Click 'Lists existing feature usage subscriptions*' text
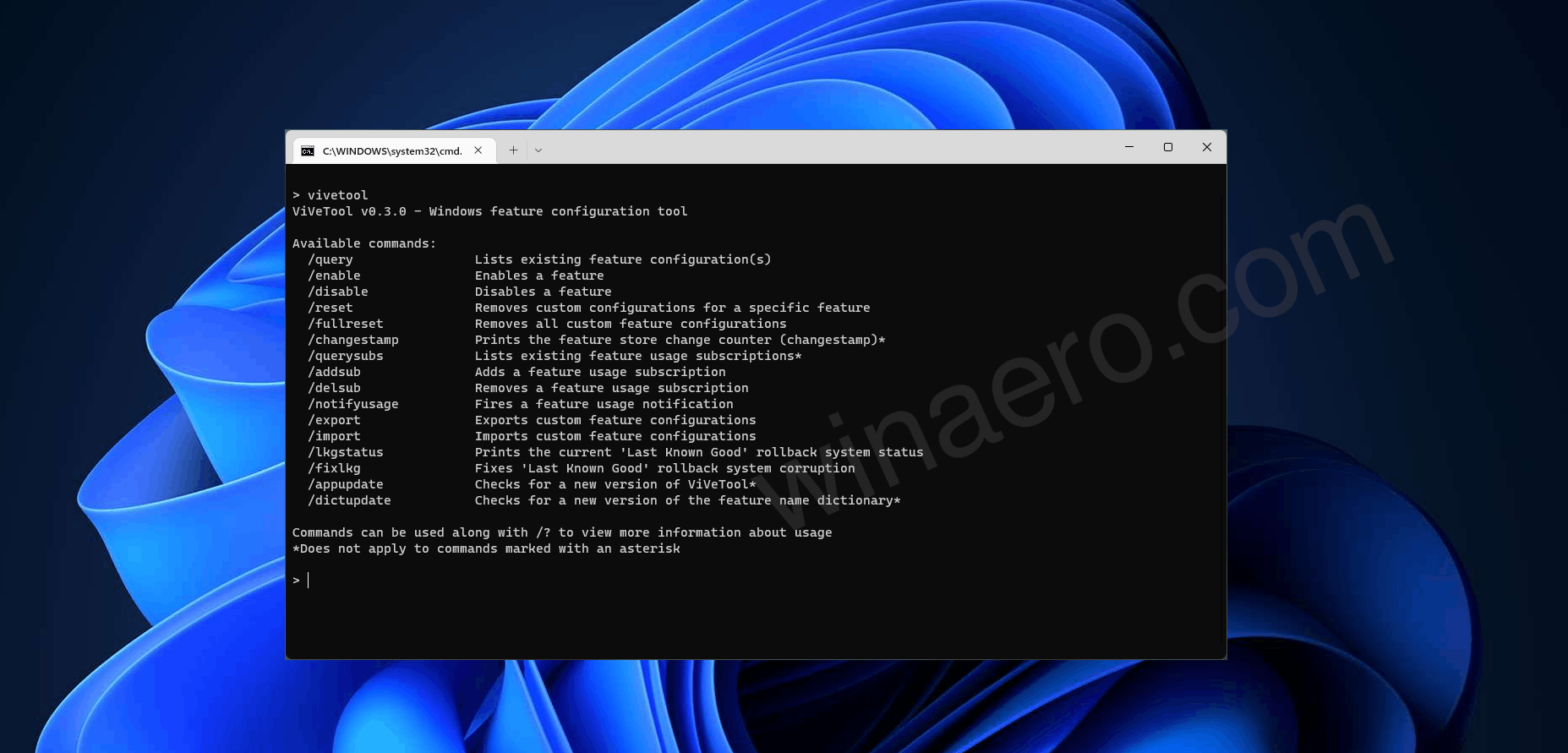This screenshot has height=753, width=1568. point(638,356)
